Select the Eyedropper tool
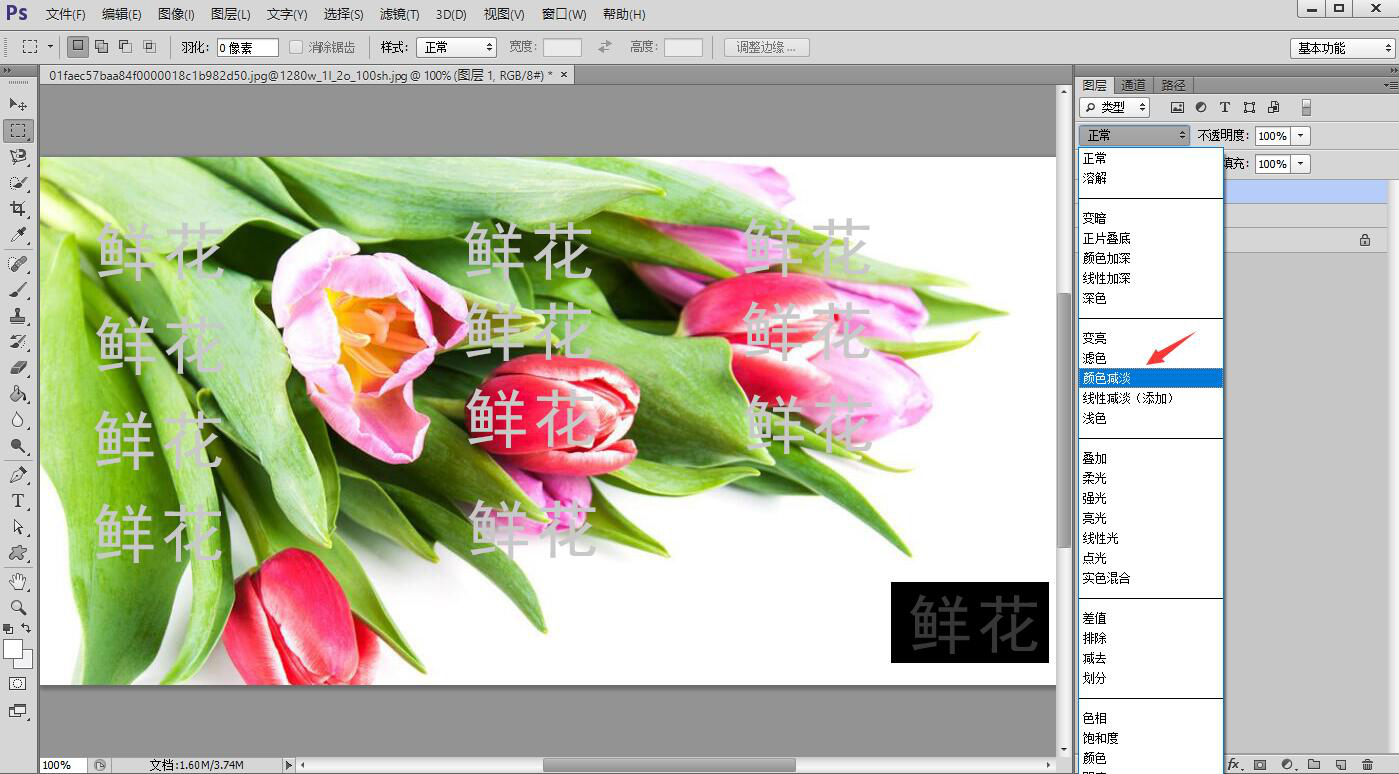The width and height of the screenshot is (1399, 774). click(18, 235)
